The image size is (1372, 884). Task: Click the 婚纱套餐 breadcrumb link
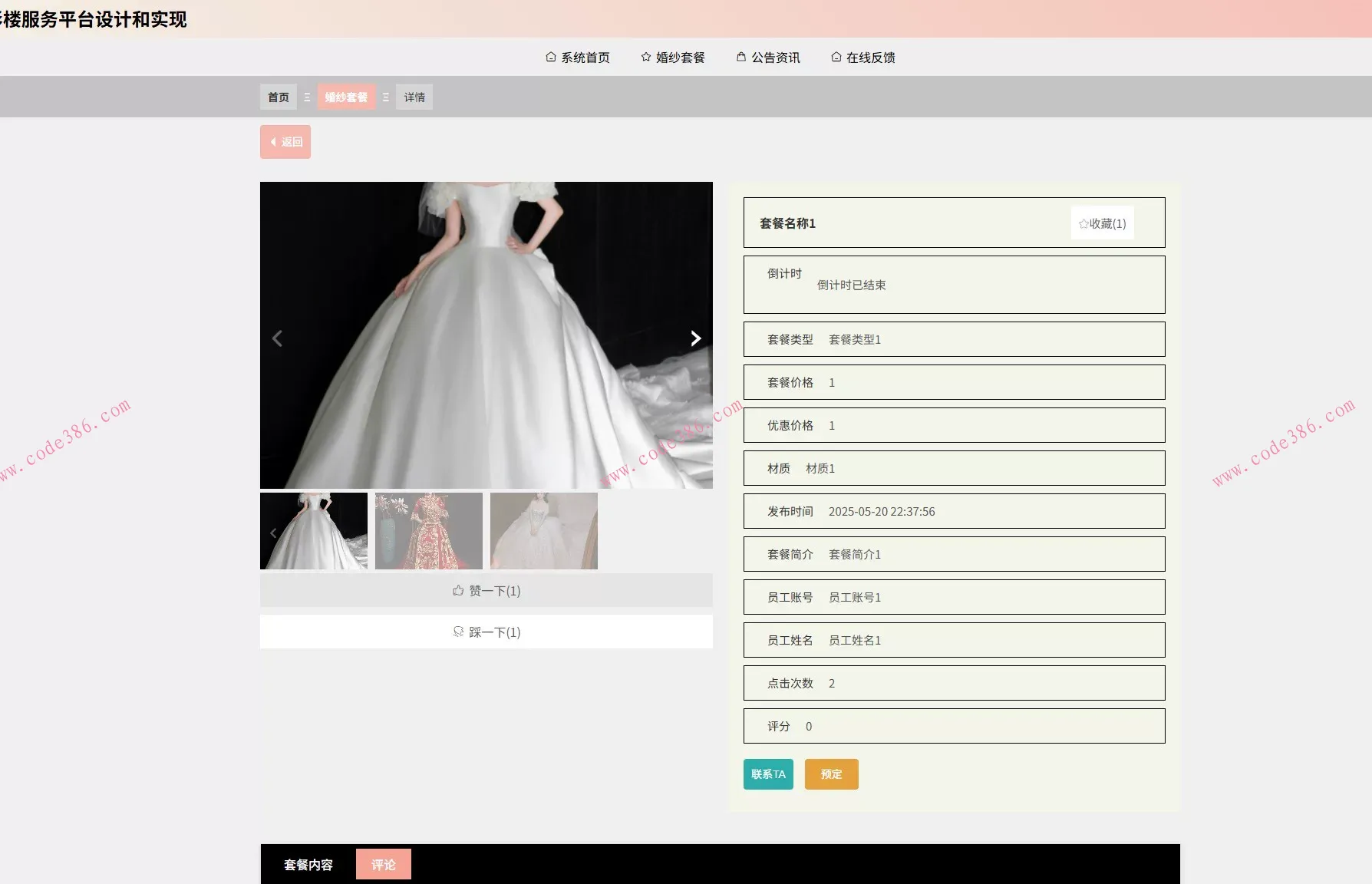(x=346, y=97)
